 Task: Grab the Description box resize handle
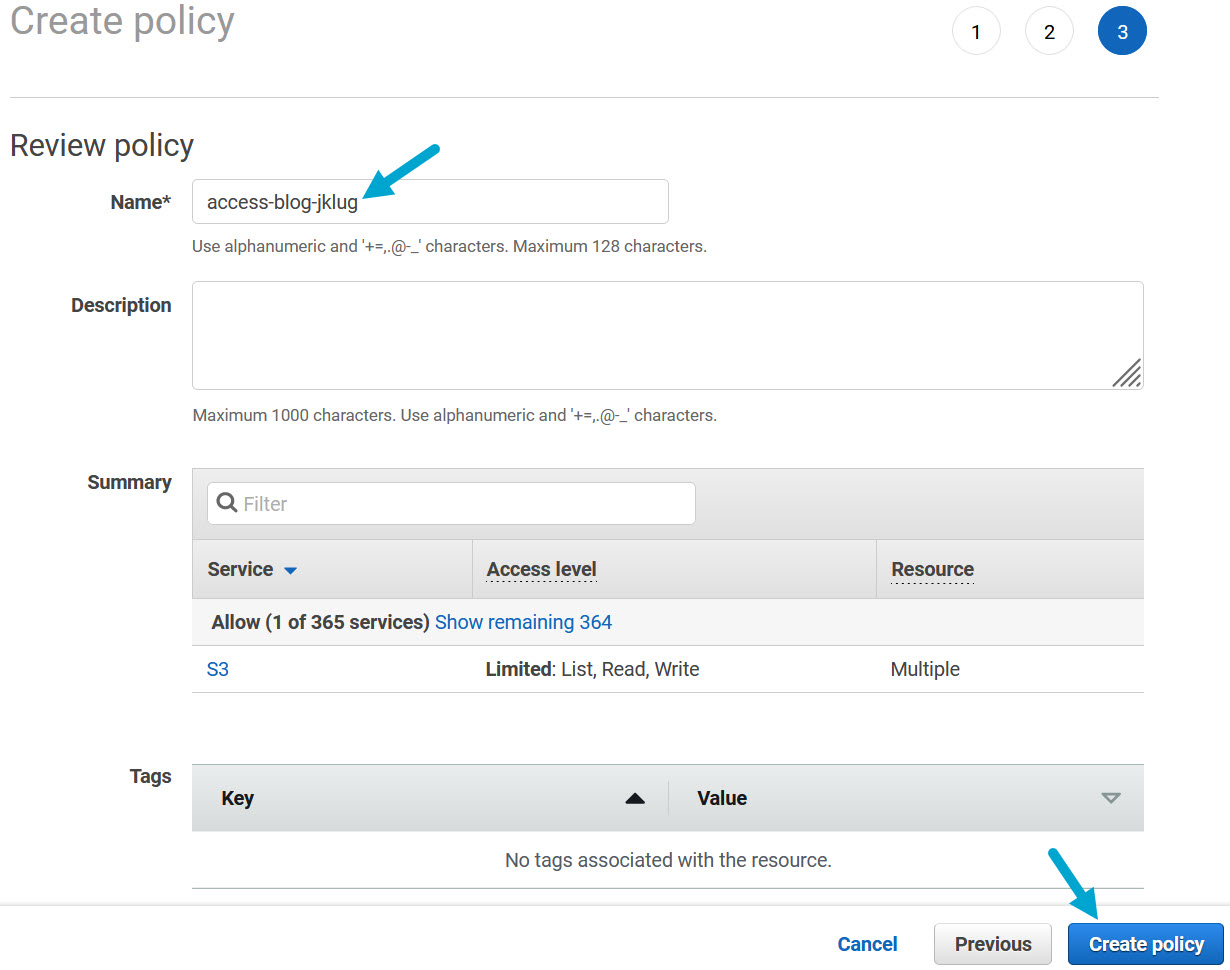point(1127,373)
